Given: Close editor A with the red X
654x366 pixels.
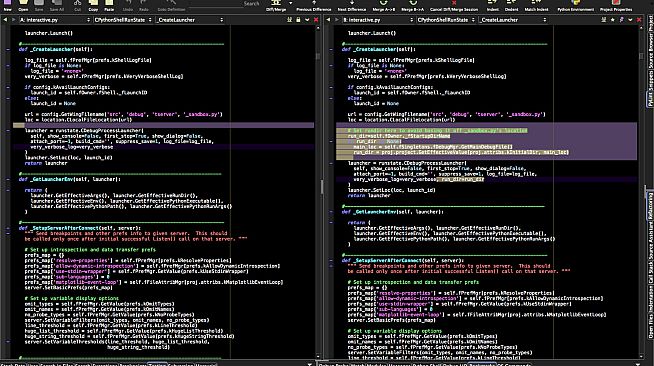Looking at the screenshot, I should pyautogui.click(x=316, y=20).
